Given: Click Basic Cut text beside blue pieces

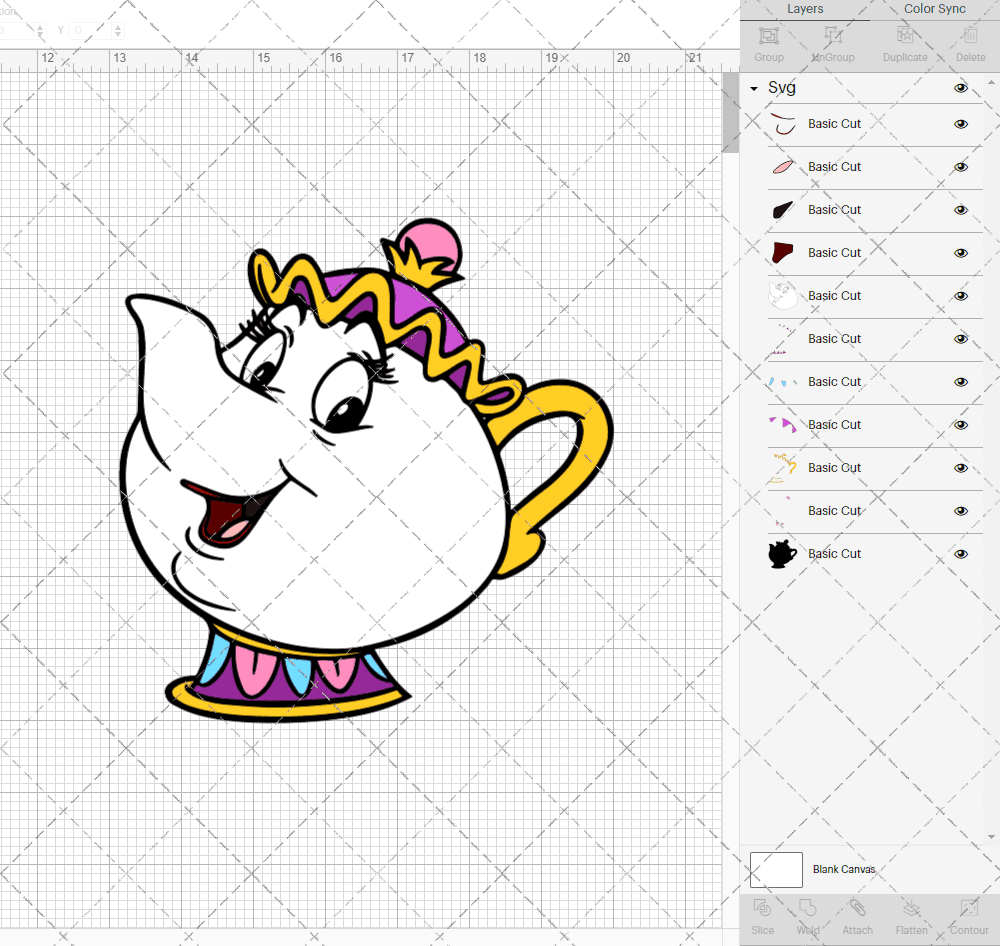Looking at the screenshot, I should [x=834, y=381].
